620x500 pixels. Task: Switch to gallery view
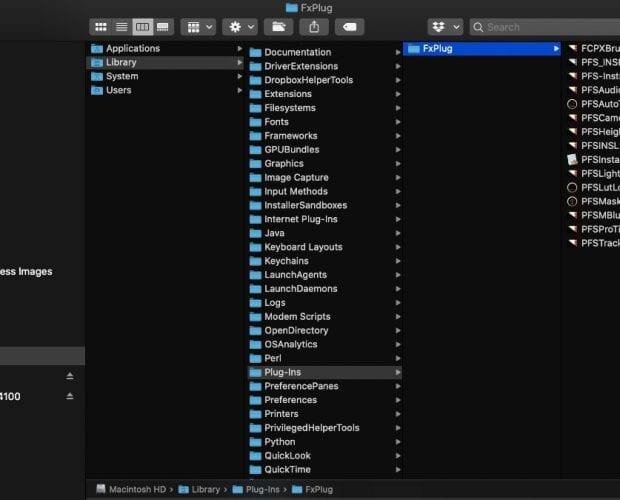163,27
